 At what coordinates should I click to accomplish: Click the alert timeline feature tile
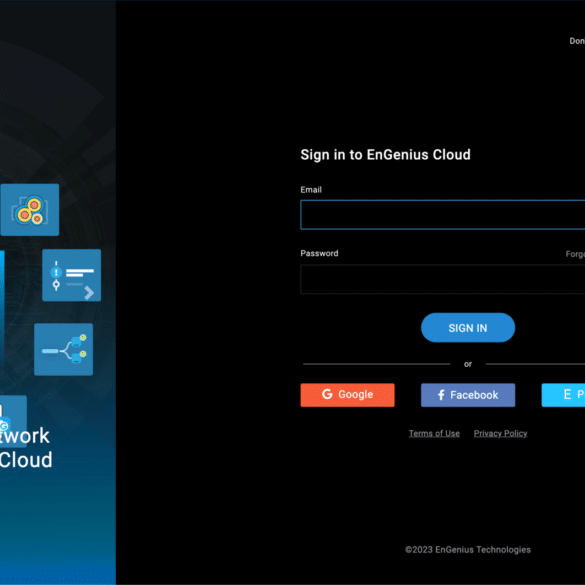coord(72,275)
